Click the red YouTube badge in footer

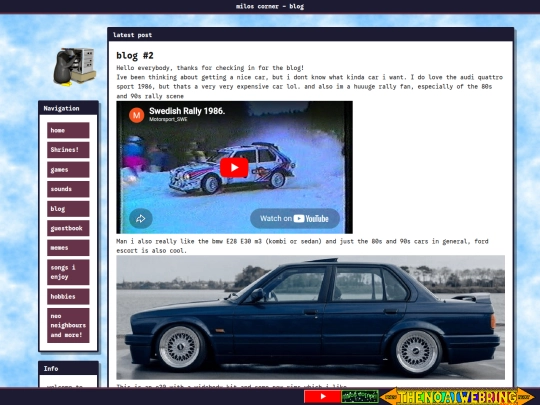(x=322, y=396)
